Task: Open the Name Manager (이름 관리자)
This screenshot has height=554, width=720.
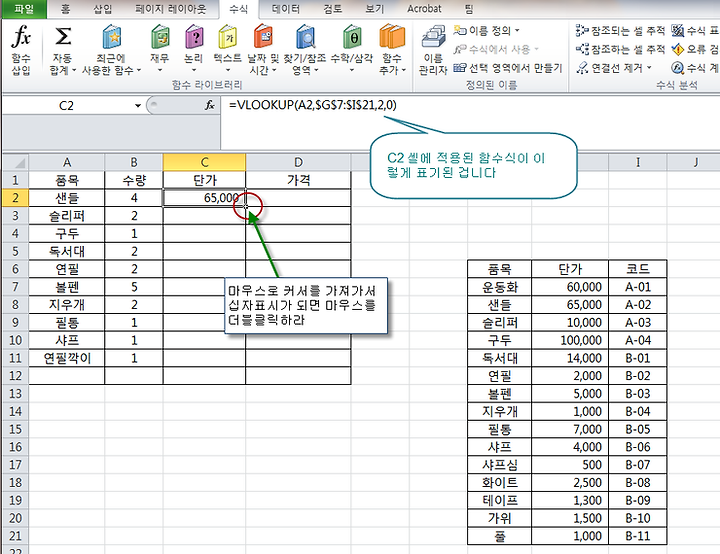Action: point(433,50)
